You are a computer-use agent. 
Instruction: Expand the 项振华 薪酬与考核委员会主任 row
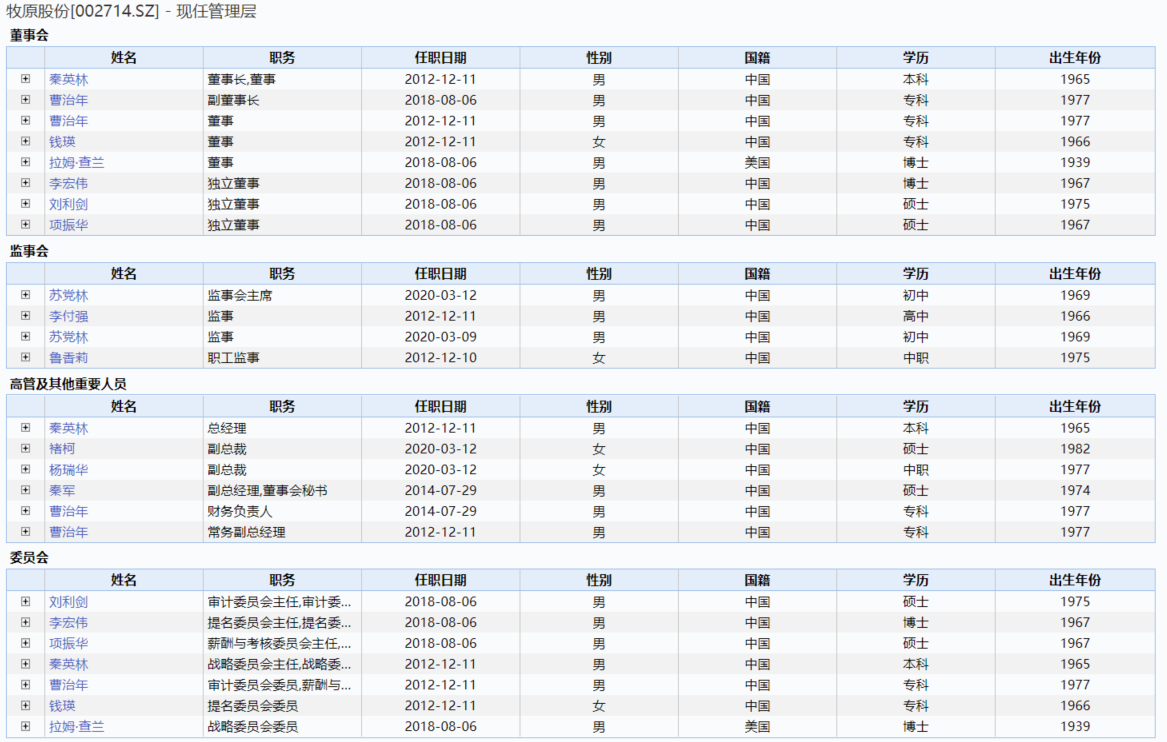(25, 643)
